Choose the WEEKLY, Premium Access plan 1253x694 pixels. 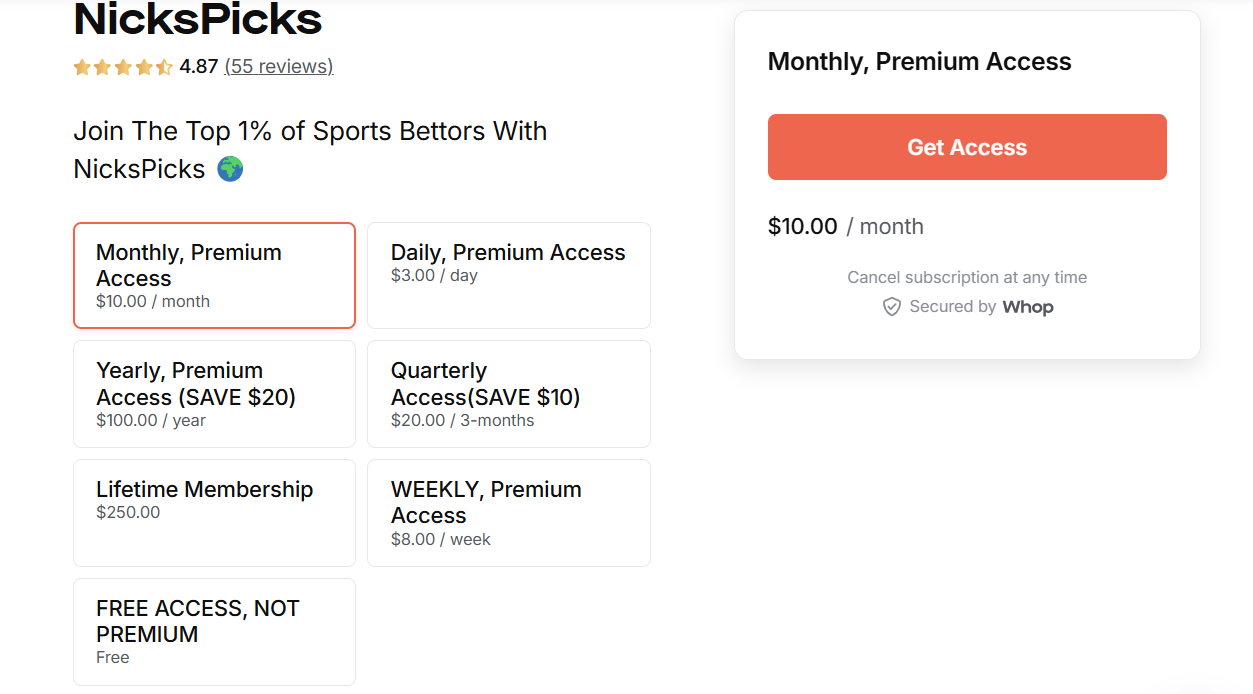coord(508,512)
